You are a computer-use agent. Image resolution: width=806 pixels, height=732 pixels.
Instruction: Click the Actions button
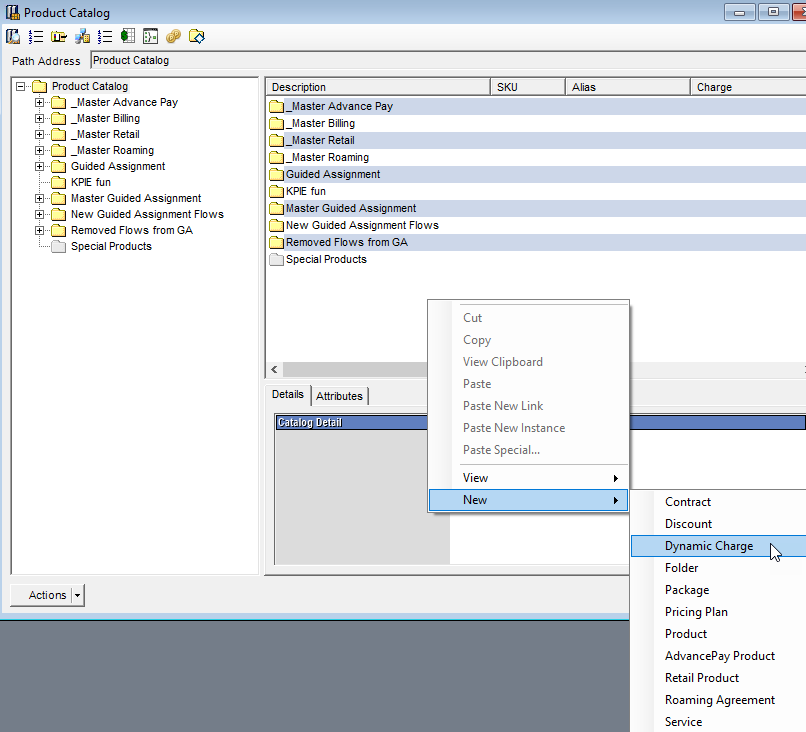[x=42, y=595]
